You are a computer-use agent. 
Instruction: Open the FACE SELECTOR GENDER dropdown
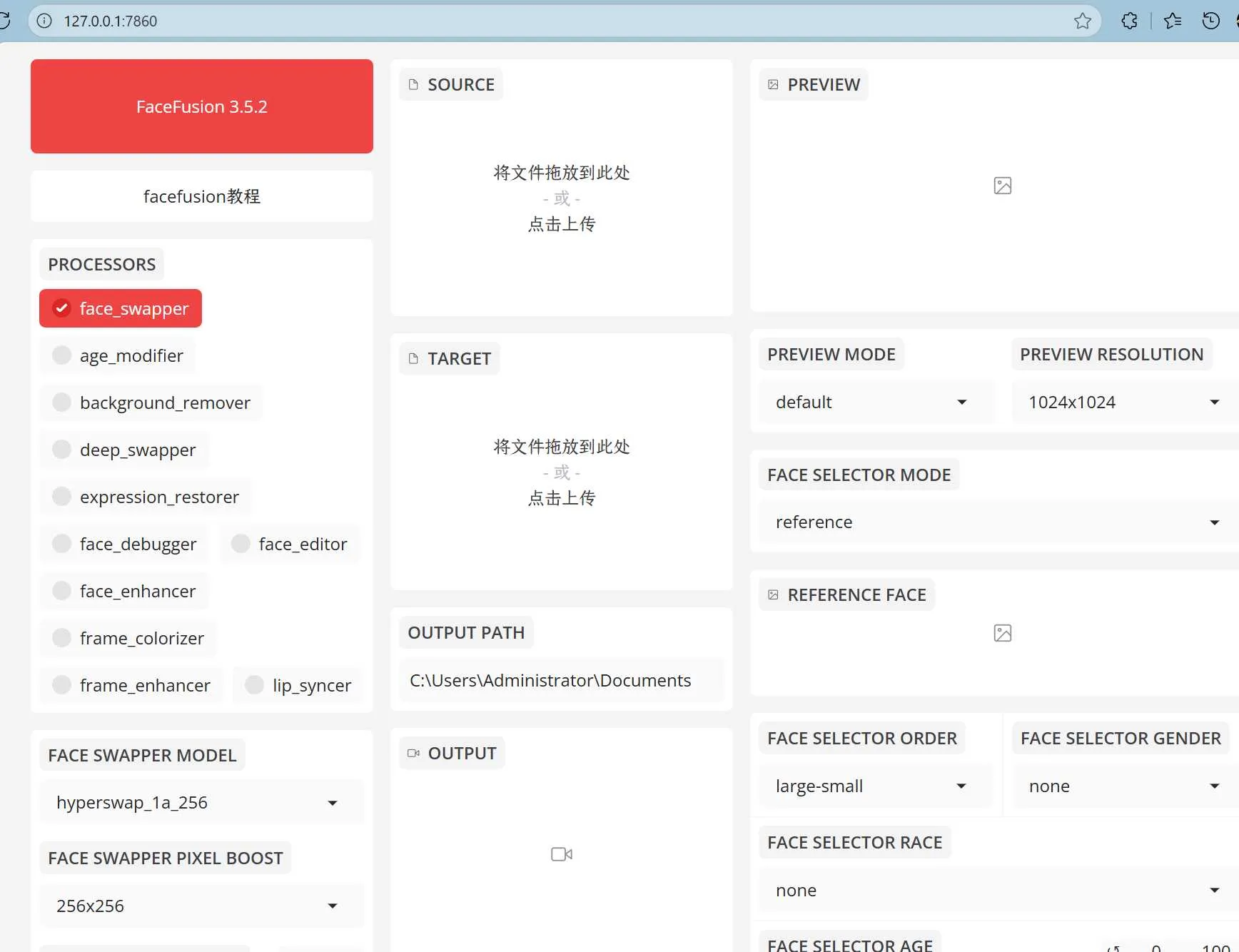tap(1126, 786)
